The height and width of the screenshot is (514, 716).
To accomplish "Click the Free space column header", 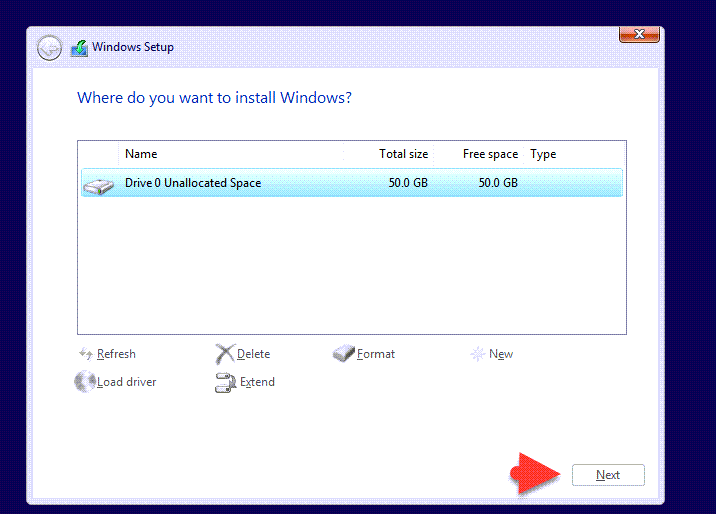I will pyautogui.click(x=490, y=154).
